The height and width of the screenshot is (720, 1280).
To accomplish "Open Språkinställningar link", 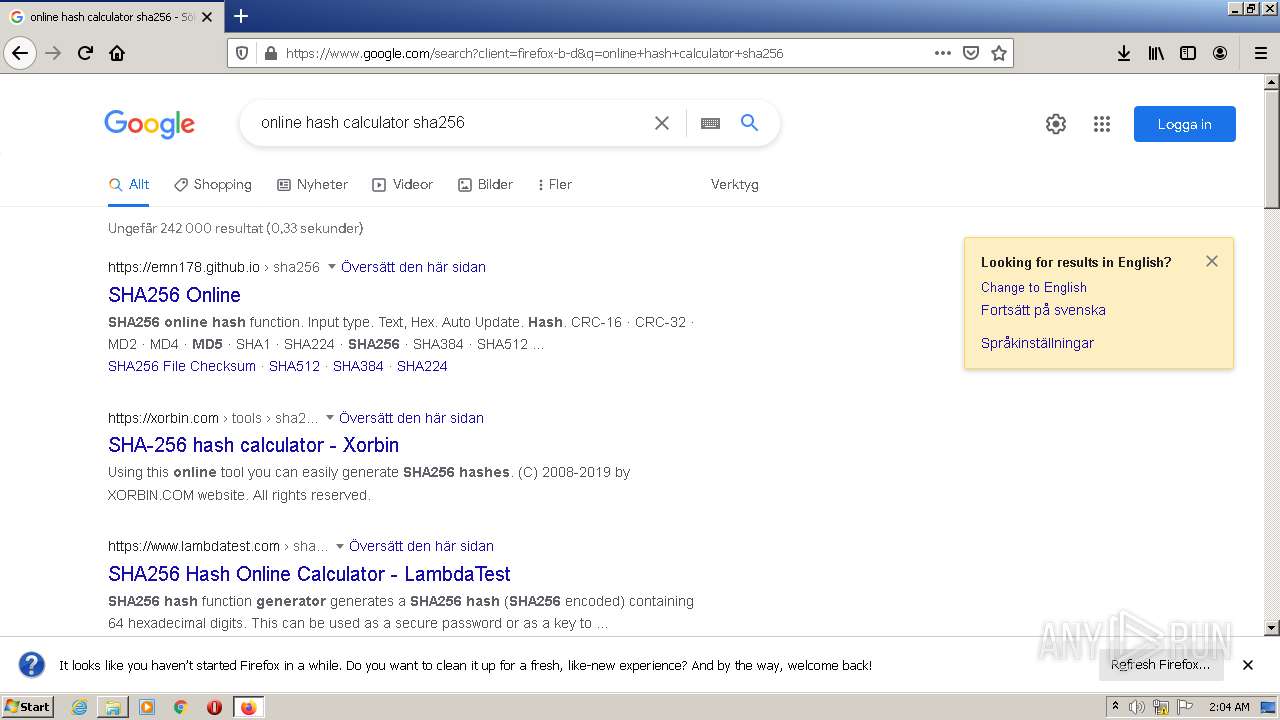I will (1037, 343).
